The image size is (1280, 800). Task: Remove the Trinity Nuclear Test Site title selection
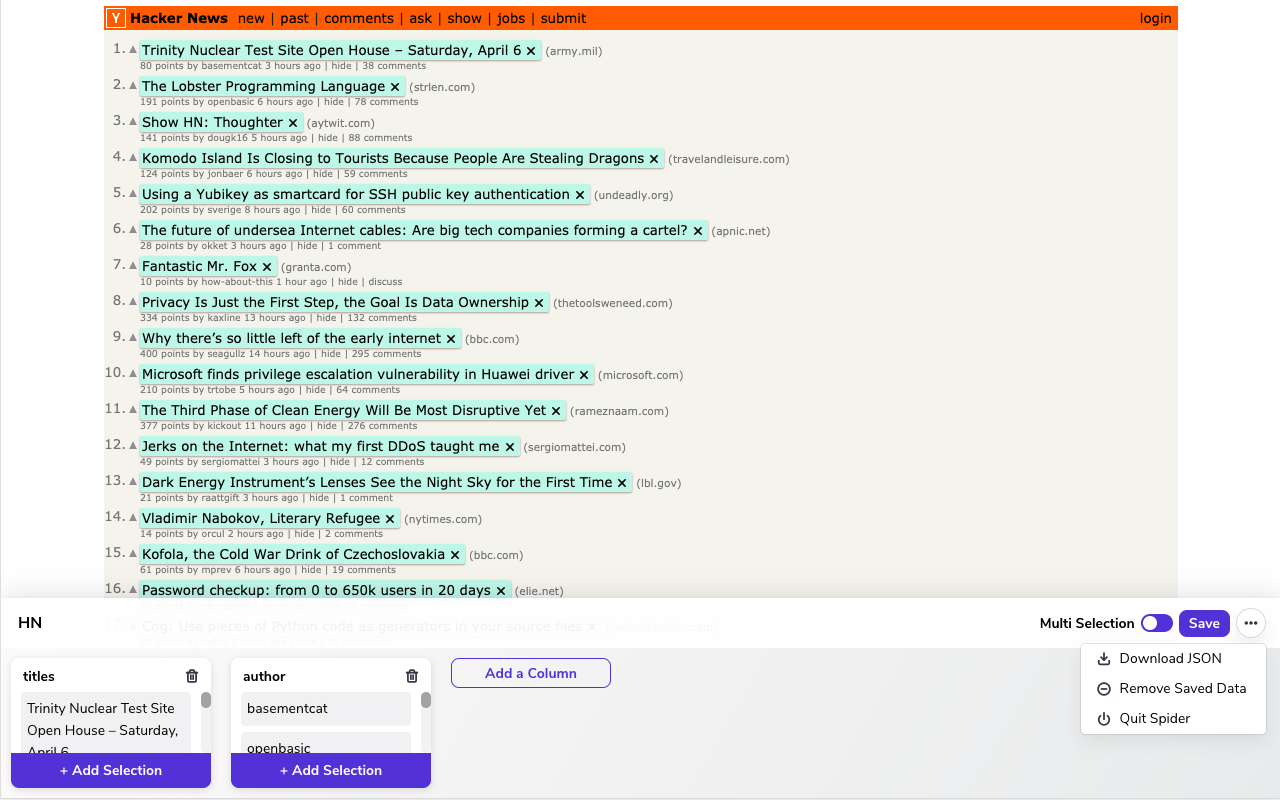tap(531, 51)
